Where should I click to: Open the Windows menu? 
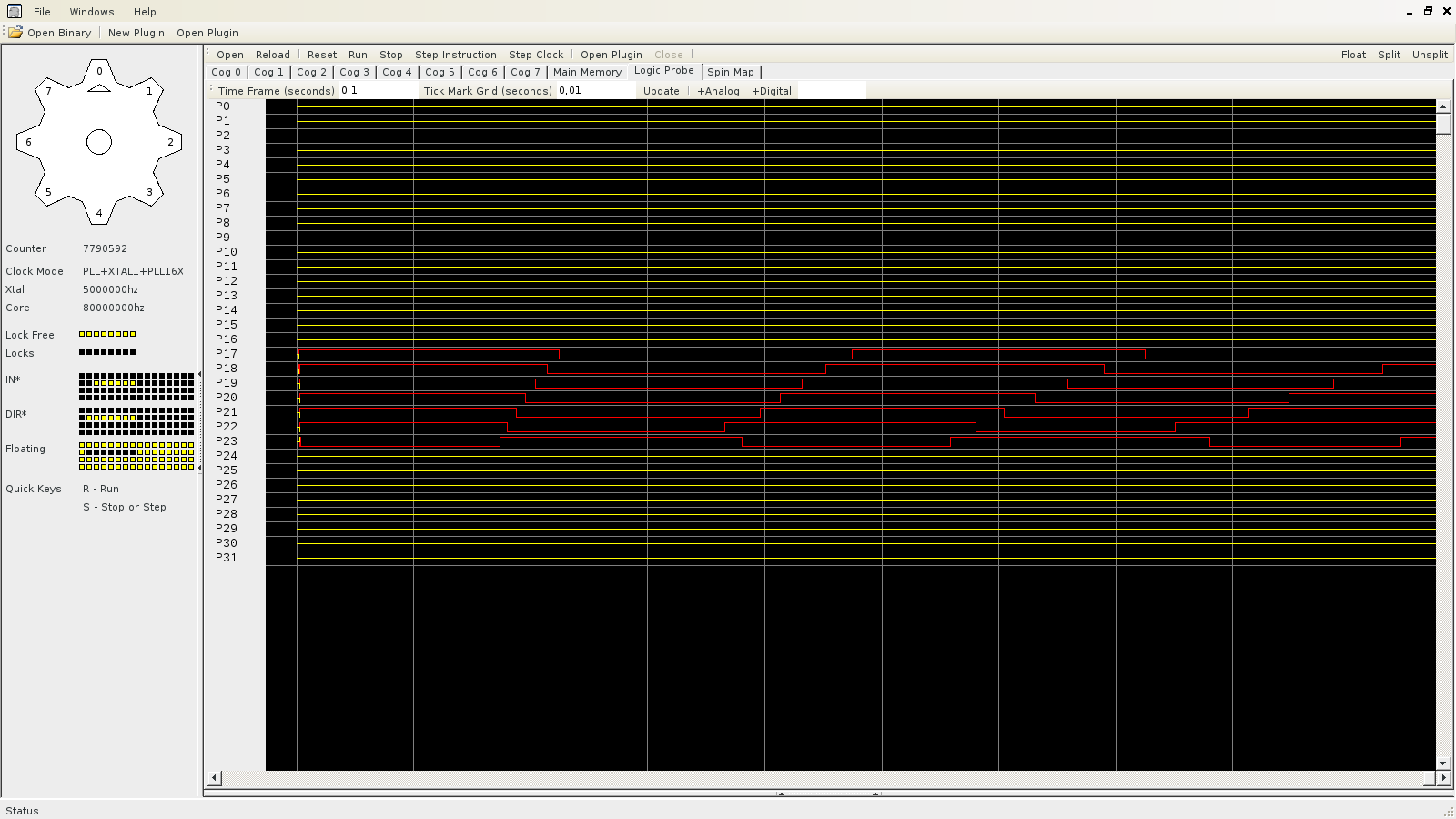pyautogui.click(x=92, y=12)
